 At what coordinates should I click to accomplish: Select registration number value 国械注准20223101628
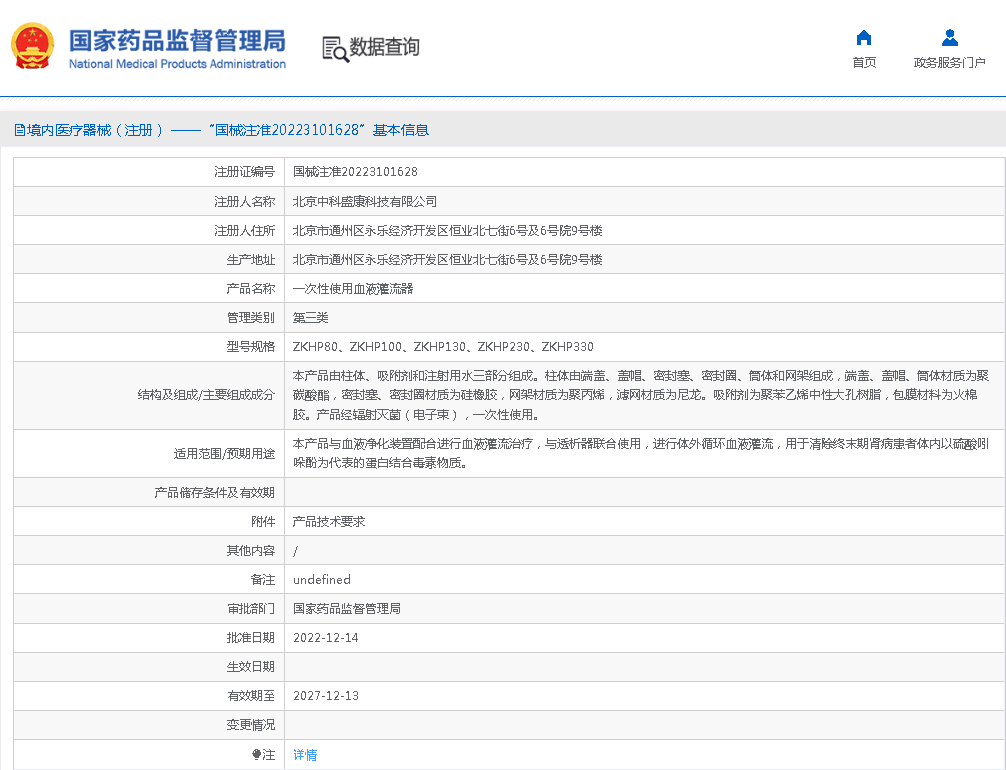pos(355,172)
